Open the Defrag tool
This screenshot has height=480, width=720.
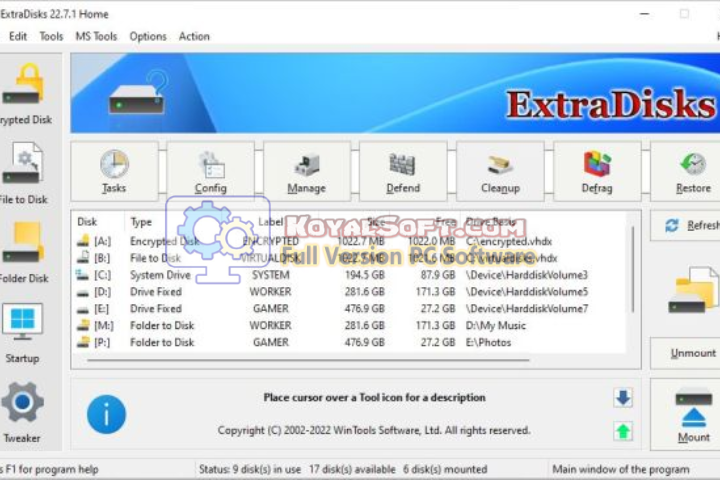[597, 171]
